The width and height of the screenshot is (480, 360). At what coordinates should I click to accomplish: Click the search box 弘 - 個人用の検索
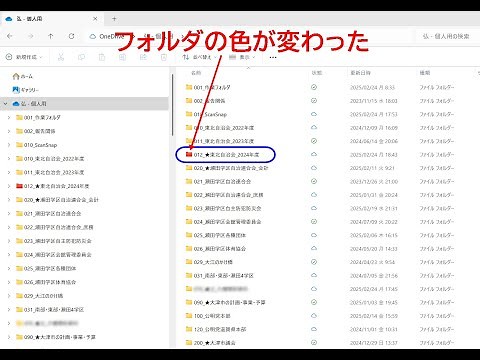click(447, 36)
